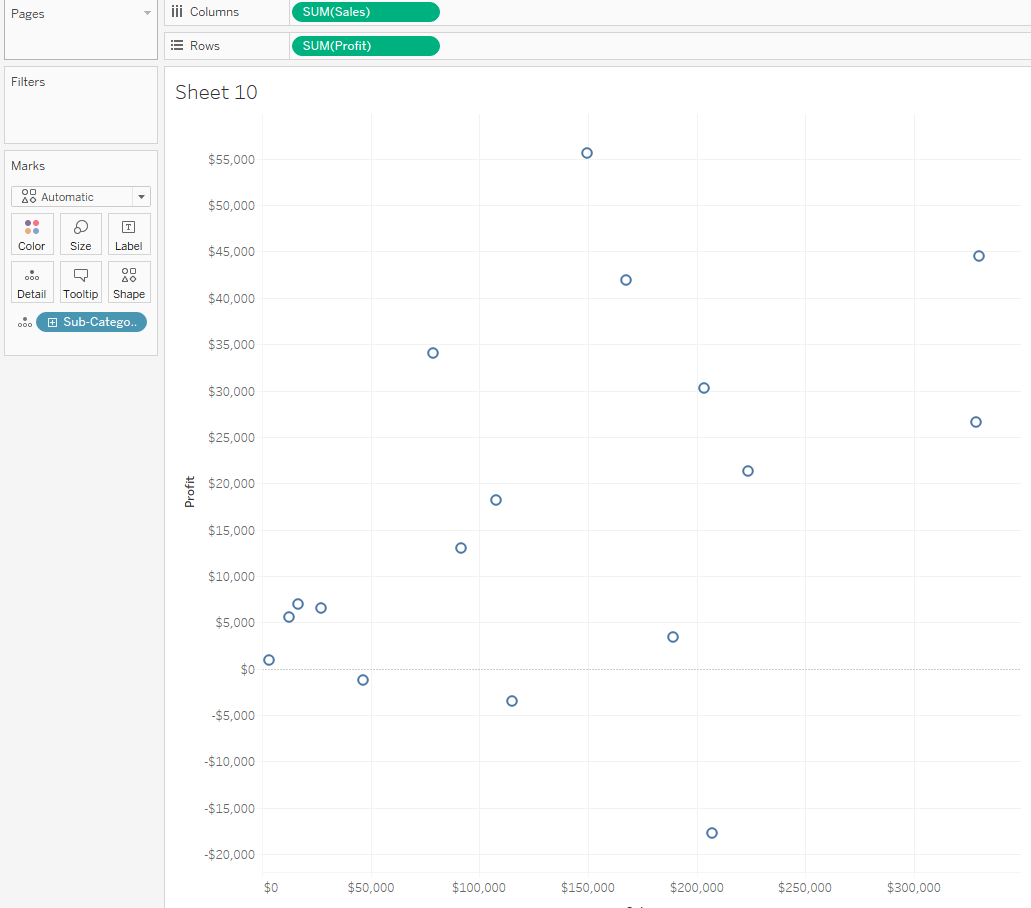Open the Tooltip mark editor
The image size is (1031, 908).
pyautogui.click(x=80, y=281)
